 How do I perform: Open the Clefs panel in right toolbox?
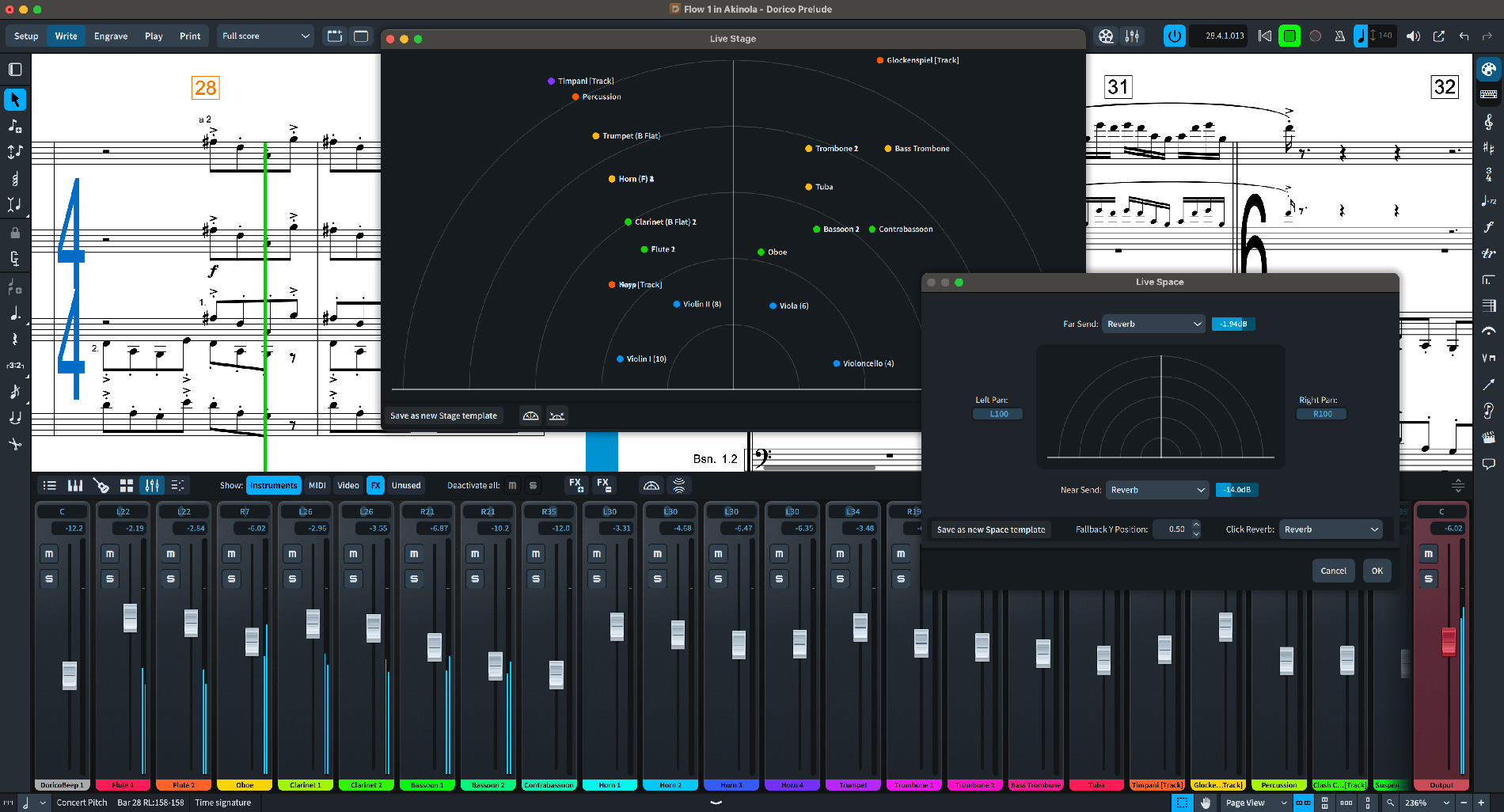(x=1488, y=121)
